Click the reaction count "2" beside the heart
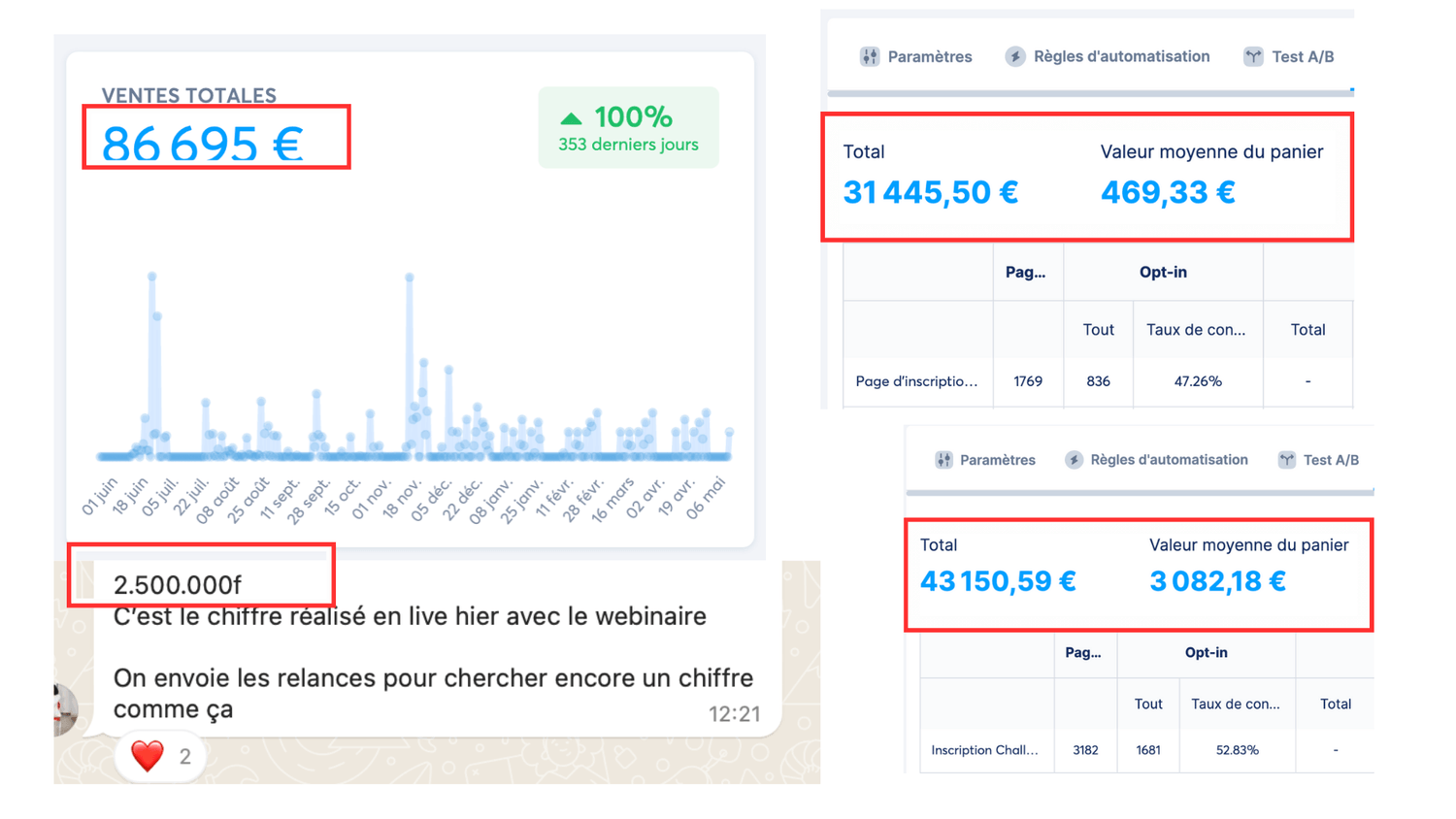The width and height of the screenshot is (1456, 819). coord(184,756)
